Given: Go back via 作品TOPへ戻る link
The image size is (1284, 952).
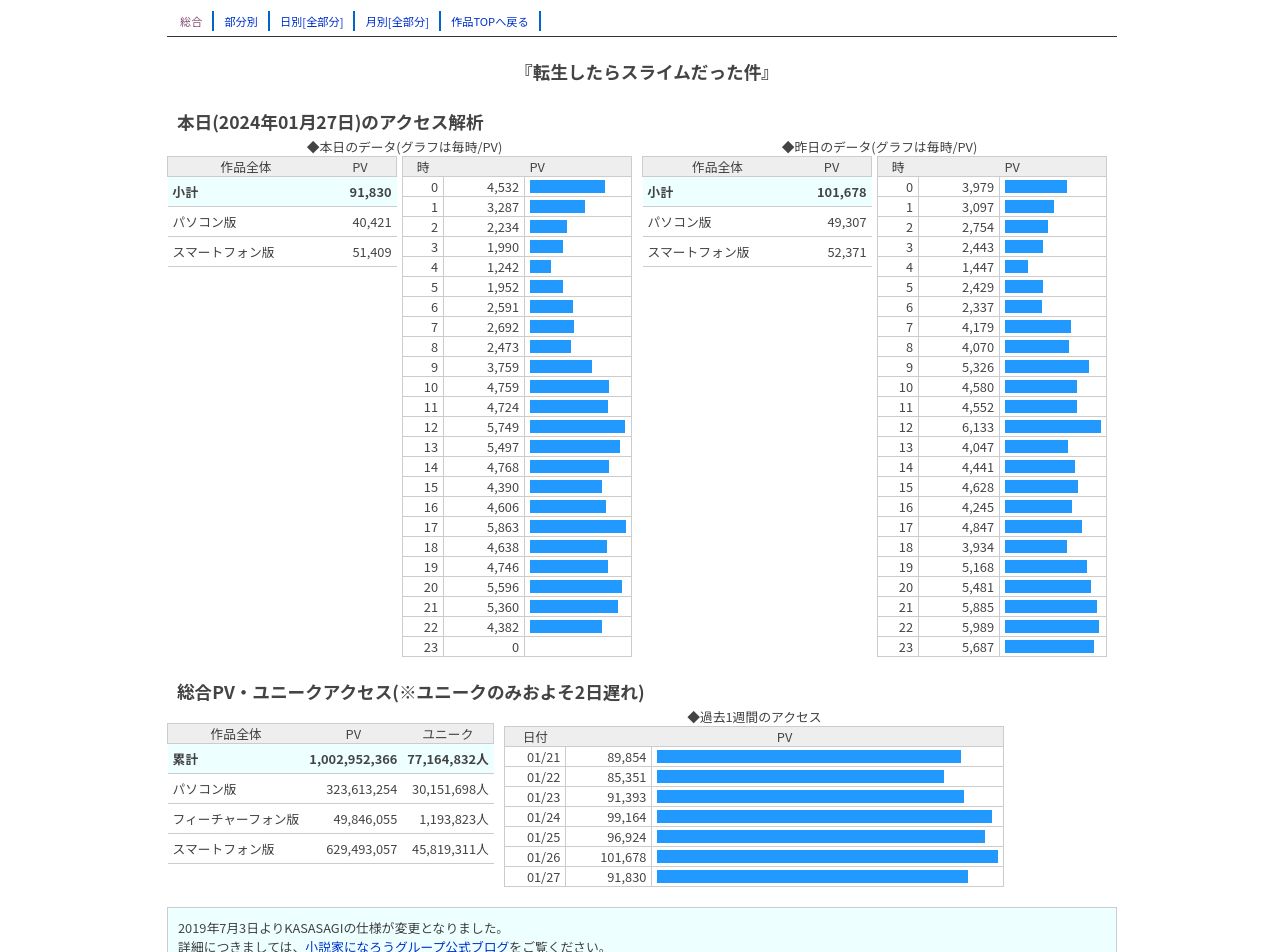Looking at the screenshot, I should click(x=490, y=21).
